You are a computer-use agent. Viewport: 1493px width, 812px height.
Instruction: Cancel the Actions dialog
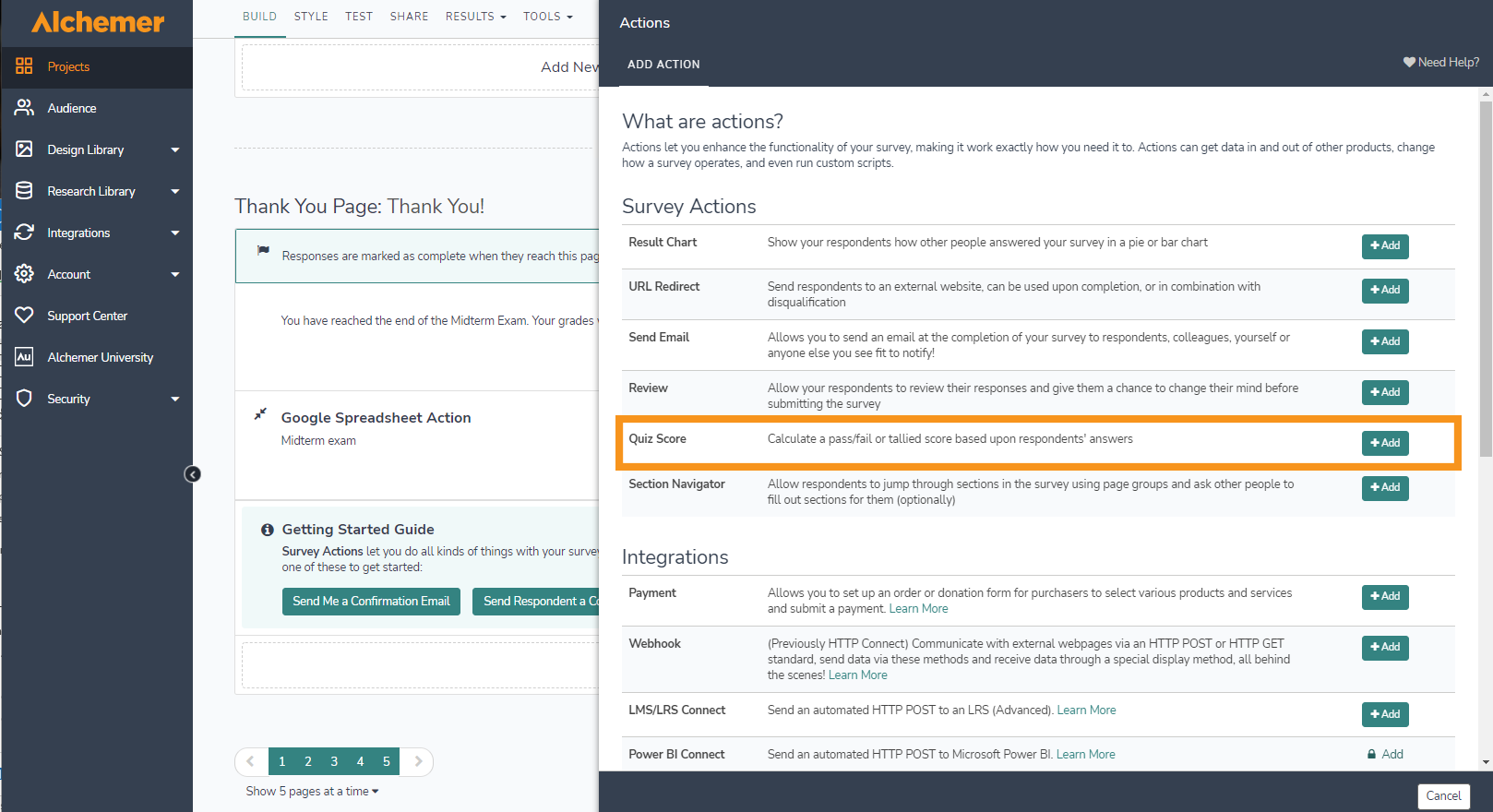(1442, 795)
